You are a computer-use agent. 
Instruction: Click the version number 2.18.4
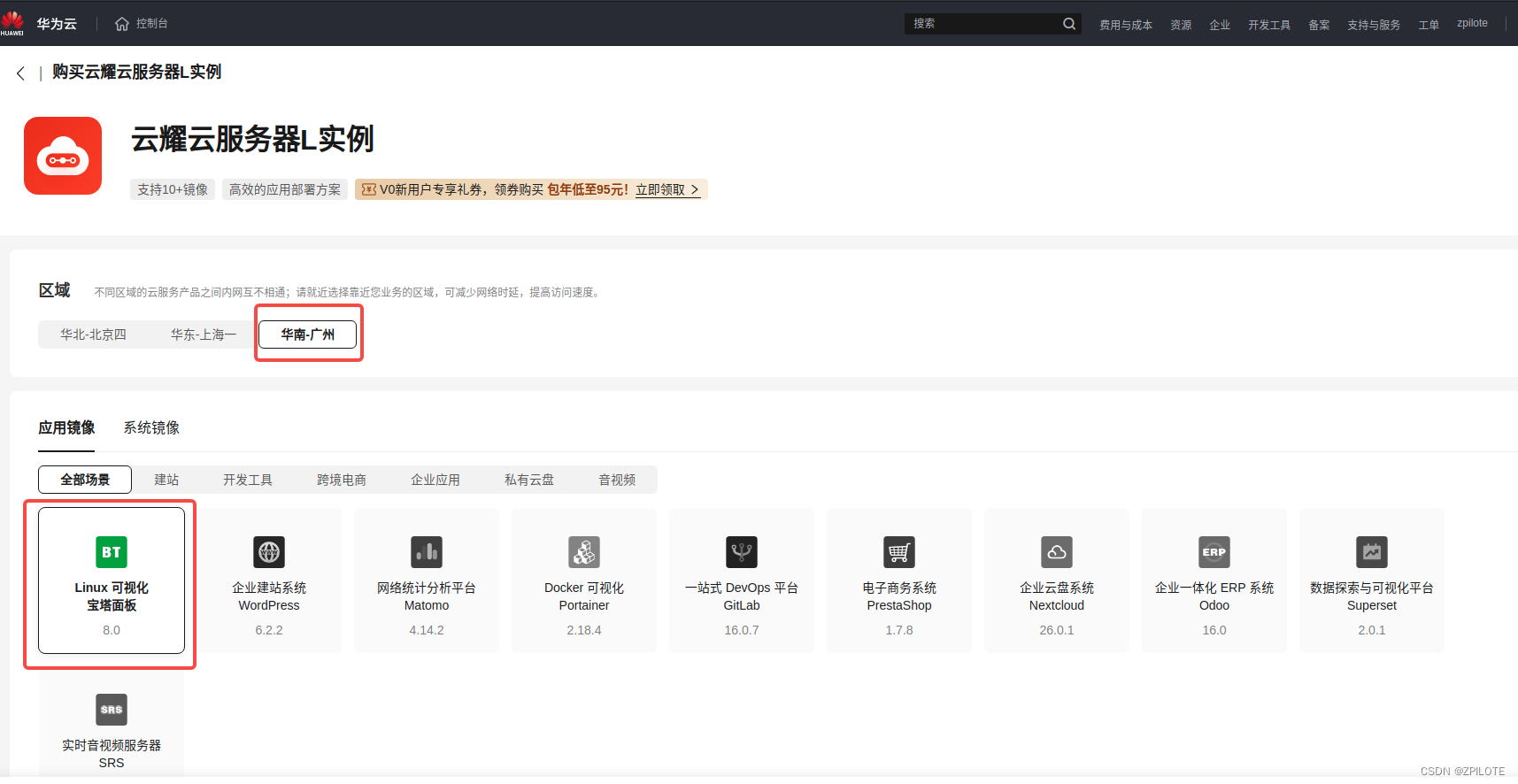(x=584, y=630)
